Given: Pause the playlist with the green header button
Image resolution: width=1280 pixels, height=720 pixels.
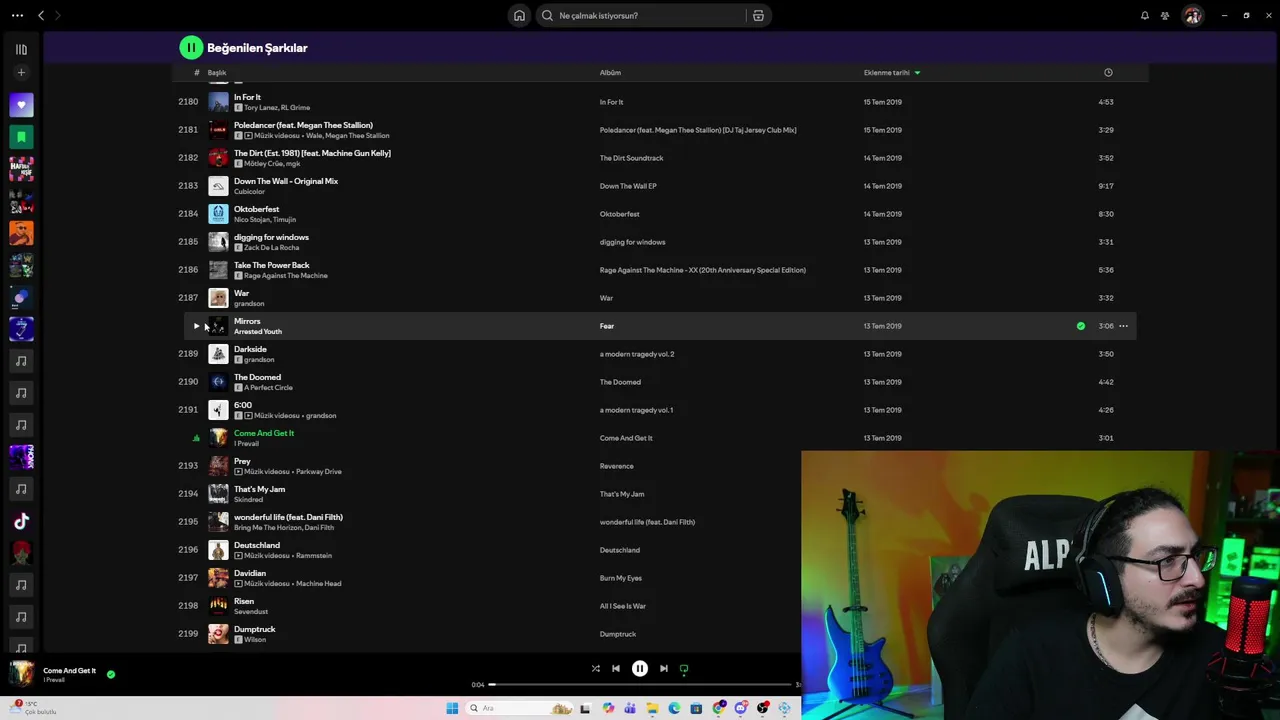Looking at the screenshot, I should click(x=191, y=47).
